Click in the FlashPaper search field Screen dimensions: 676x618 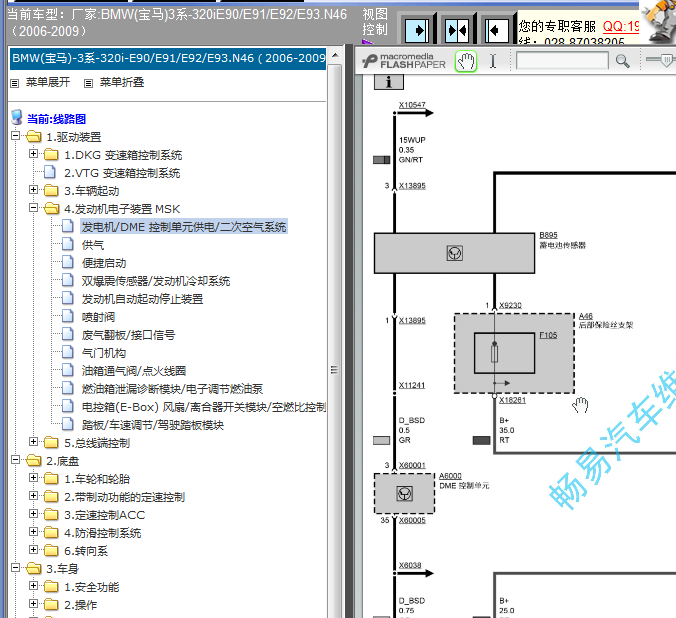(562, 61)
